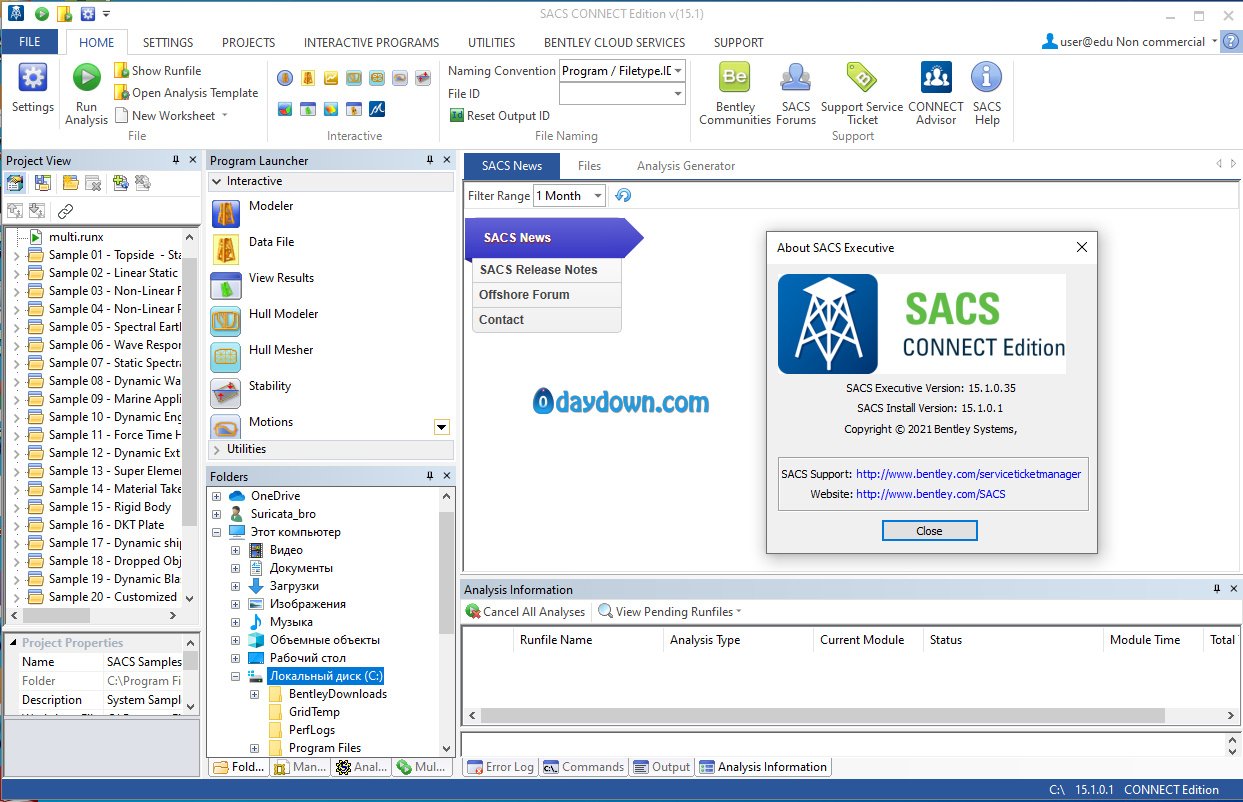
Task: Click Offshore Forum
Action: pyautogui.click(x=547, y=295)
